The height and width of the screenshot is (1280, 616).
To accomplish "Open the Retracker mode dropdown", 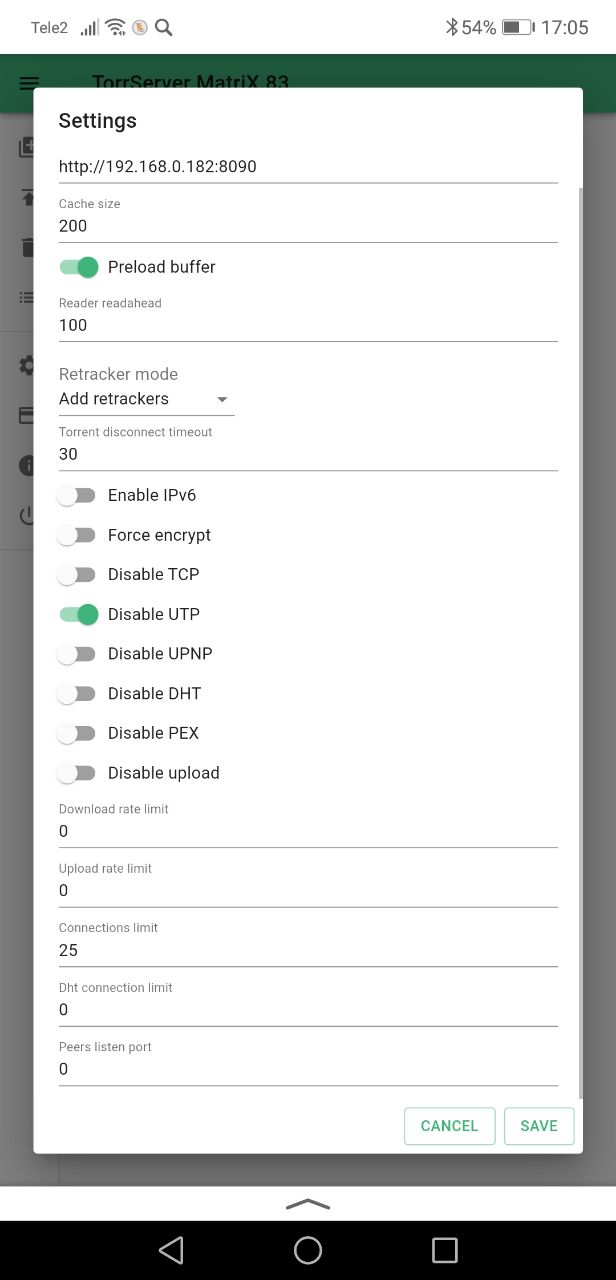I will coord(146,399).
